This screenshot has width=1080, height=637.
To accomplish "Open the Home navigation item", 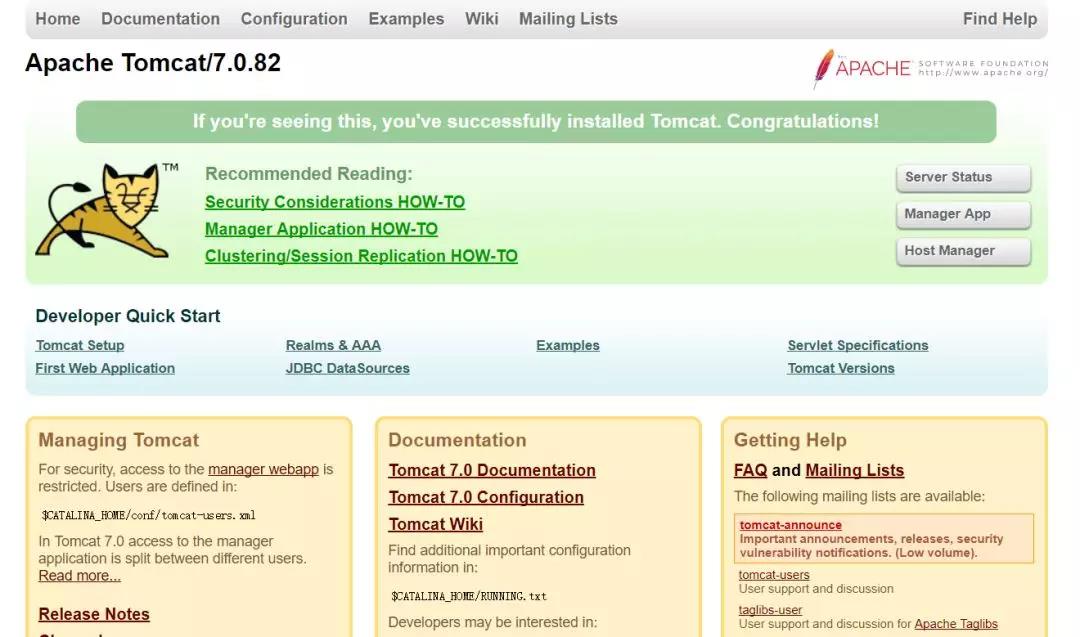I will point(58,19).
